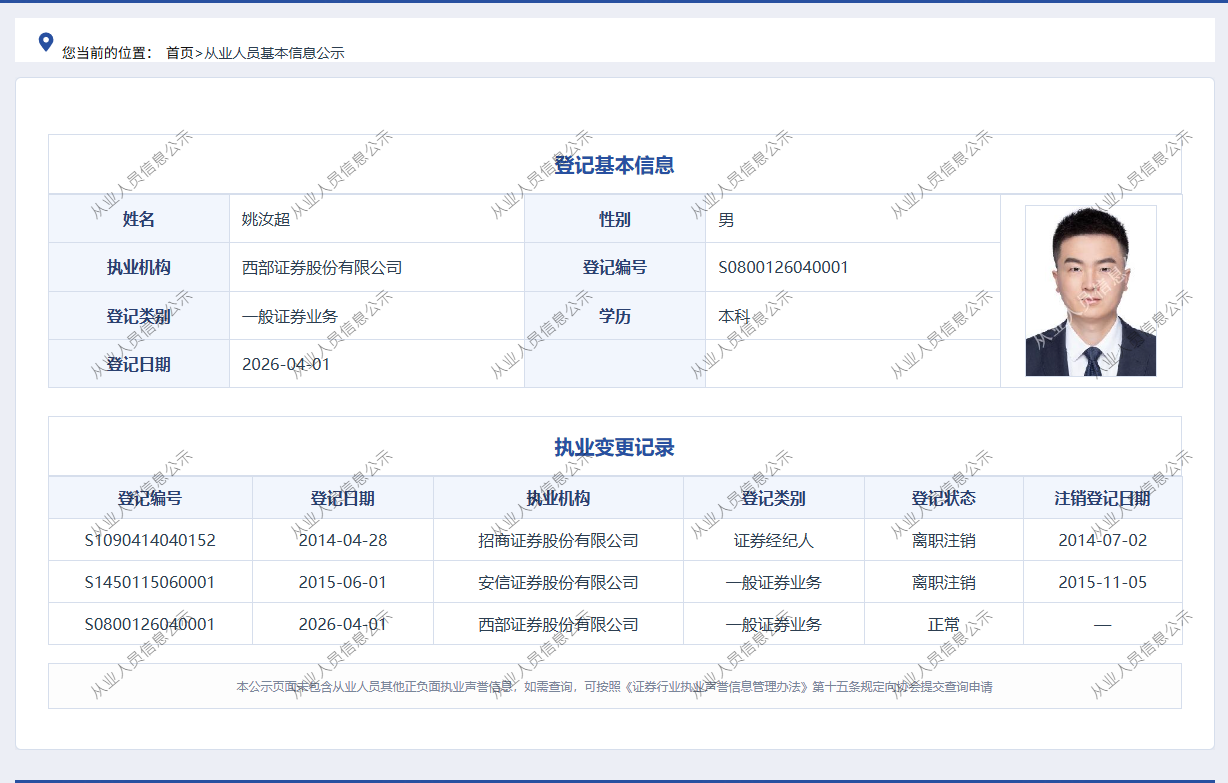Select the name value 姚汝超
Viewport: 1228px width, 783px height.
pyautogui.click(x=266, y=219)
